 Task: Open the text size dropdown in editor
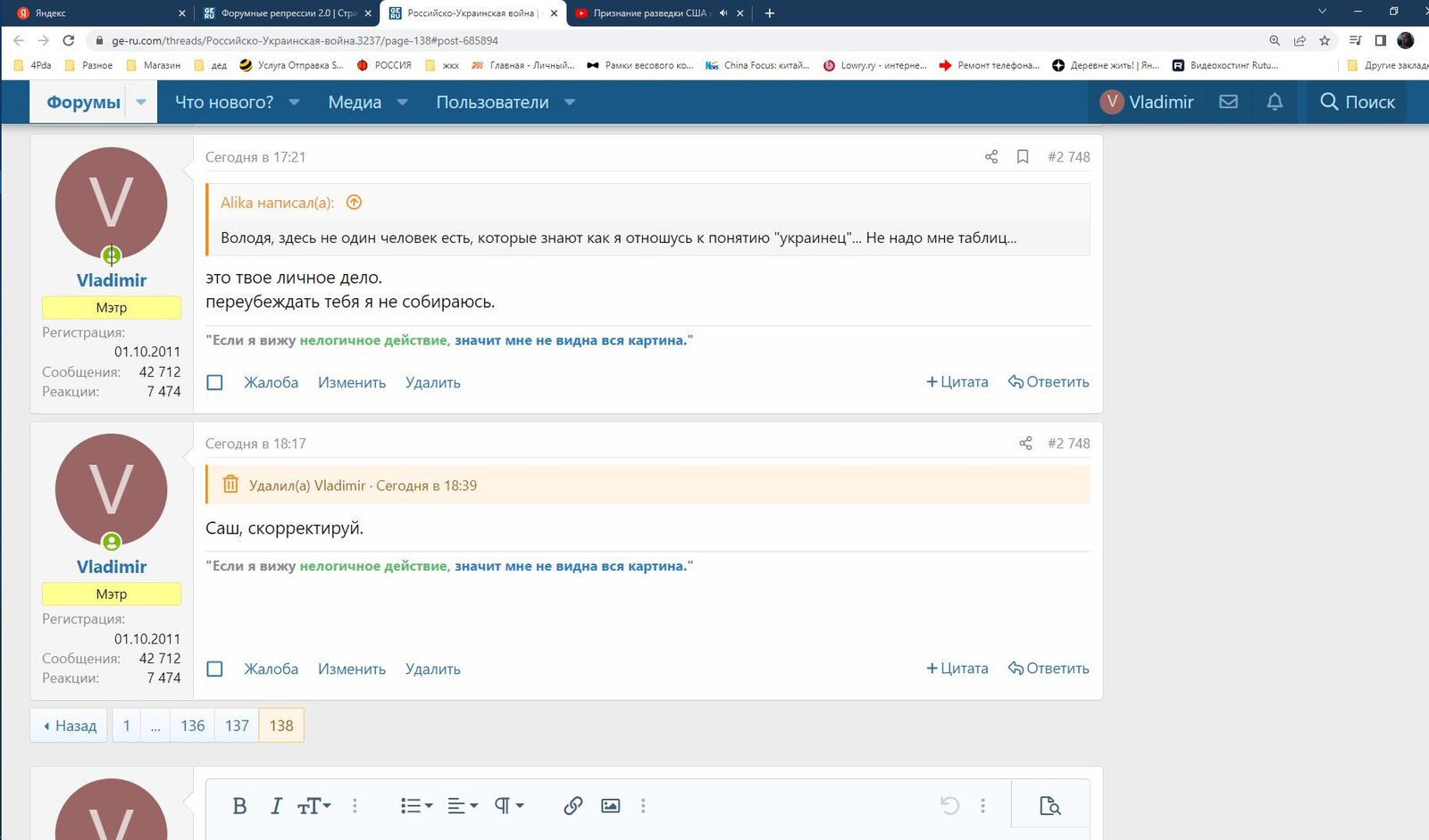coord(313,806)
